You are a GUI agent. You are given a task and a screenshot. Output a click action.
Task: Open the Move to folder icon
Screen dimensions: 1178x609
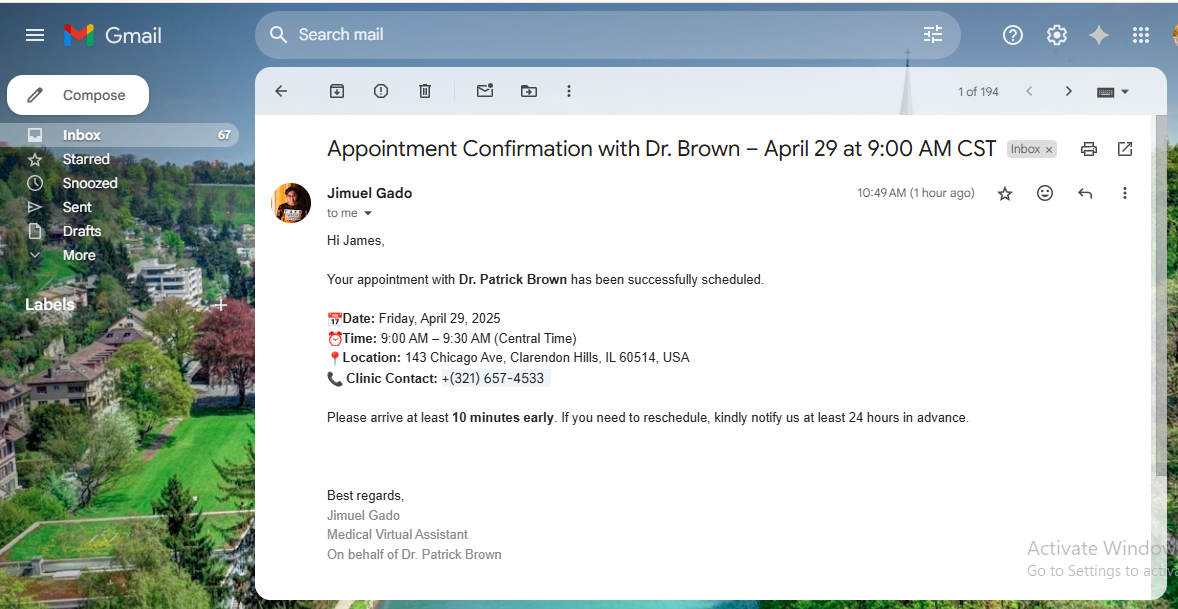529,91
